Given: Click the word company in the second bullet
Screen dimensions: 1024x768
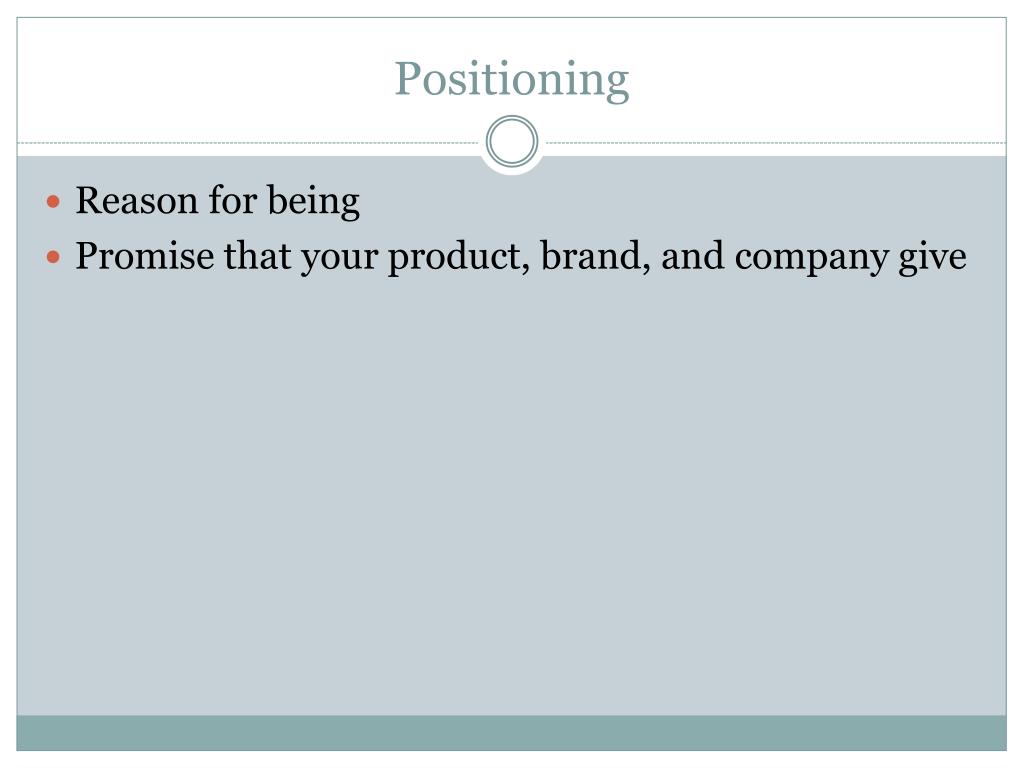Looking at the screenshot, I should point(811,258).
